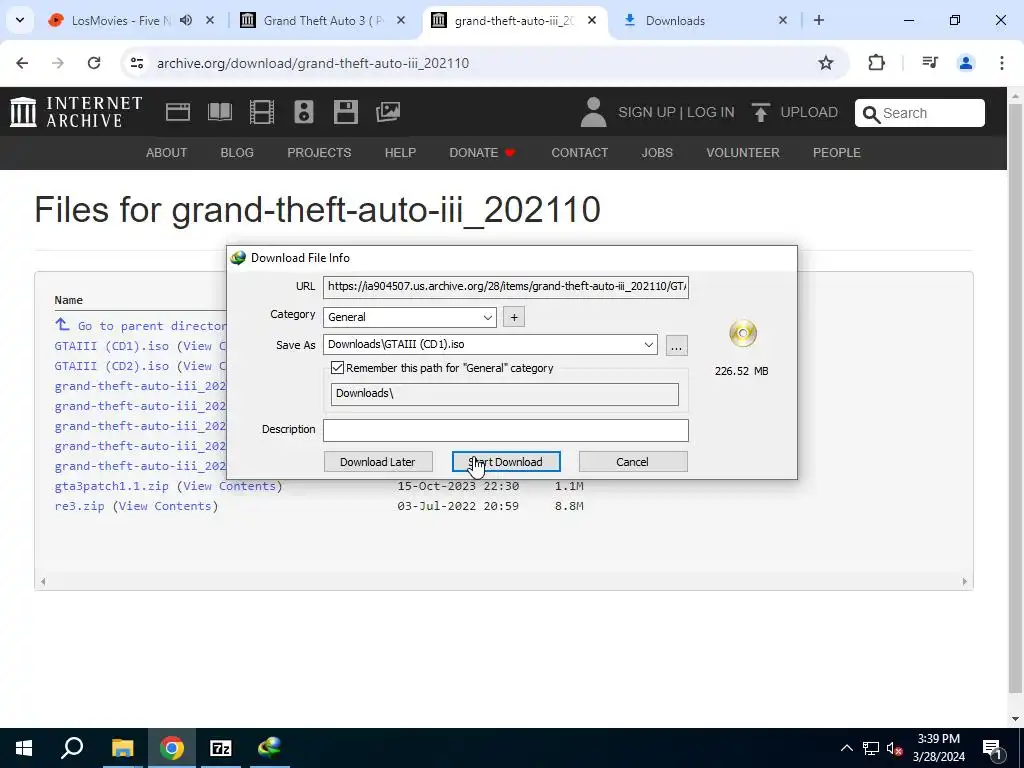Reload the page

coord(94,63)
